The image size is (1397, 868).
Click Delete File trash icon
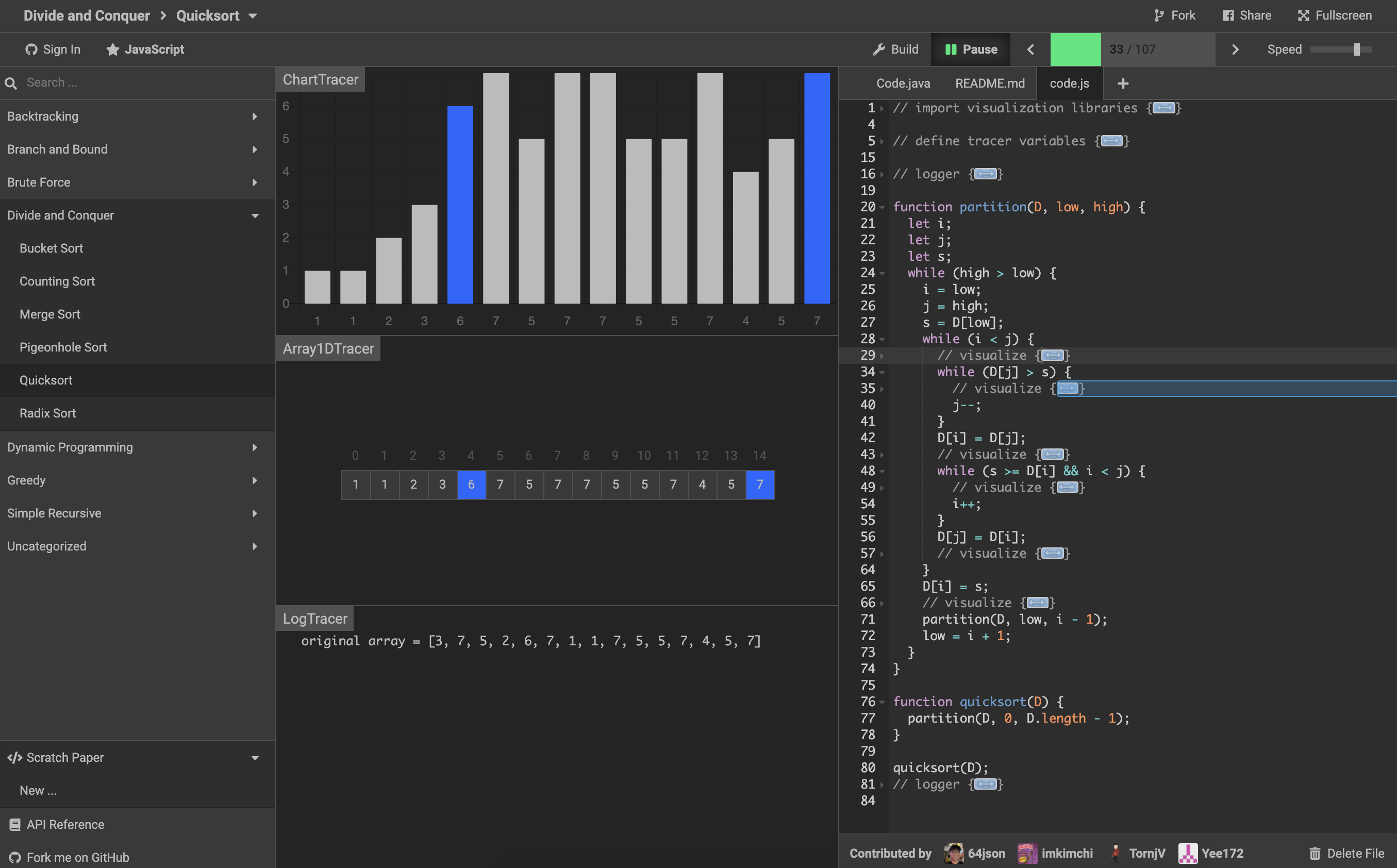[x=1315, y=853]
